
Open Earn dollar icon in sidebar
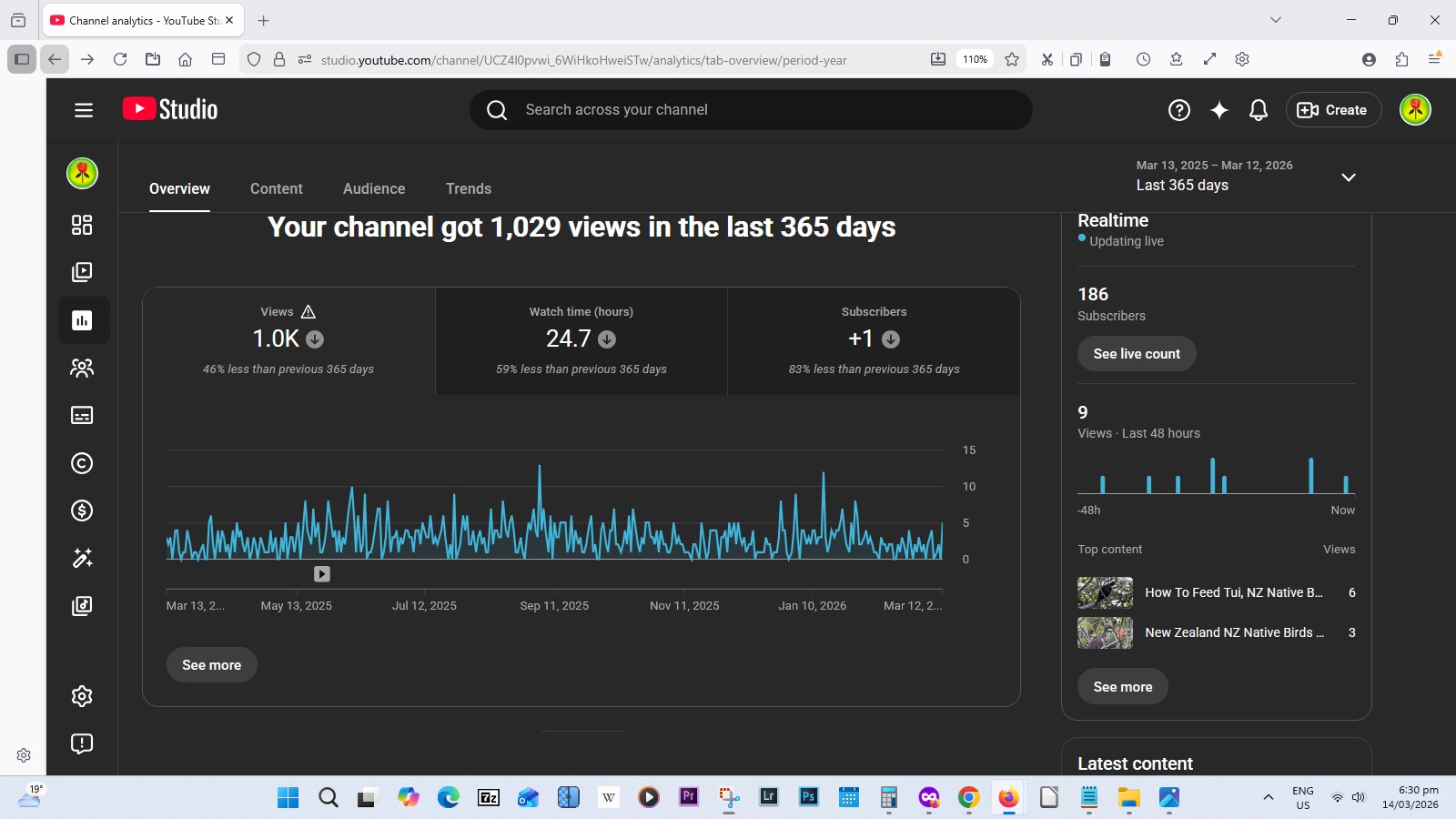(x=82, y=511)
